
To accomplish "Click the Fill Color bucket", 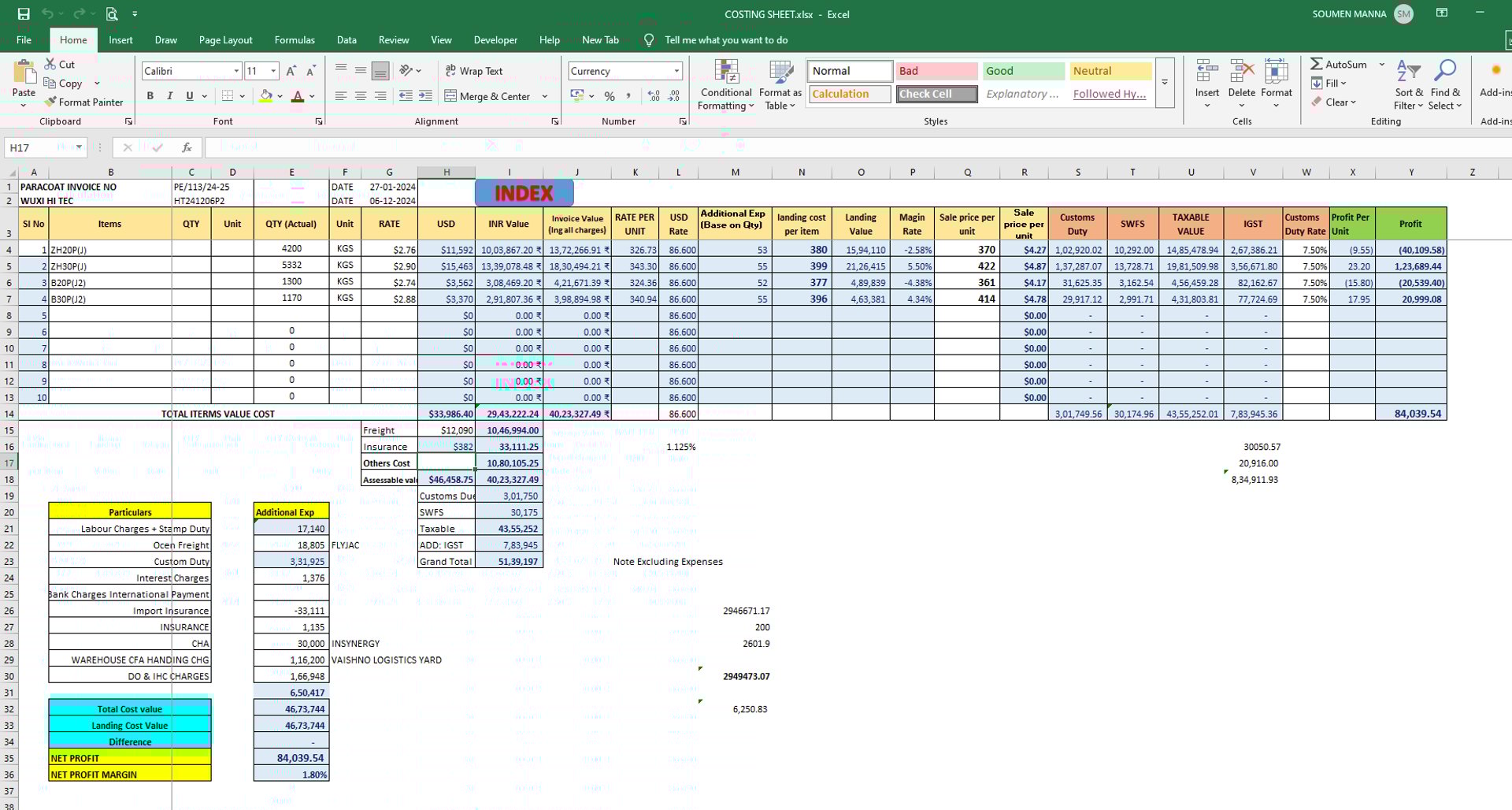I will [x=266, y=96].
